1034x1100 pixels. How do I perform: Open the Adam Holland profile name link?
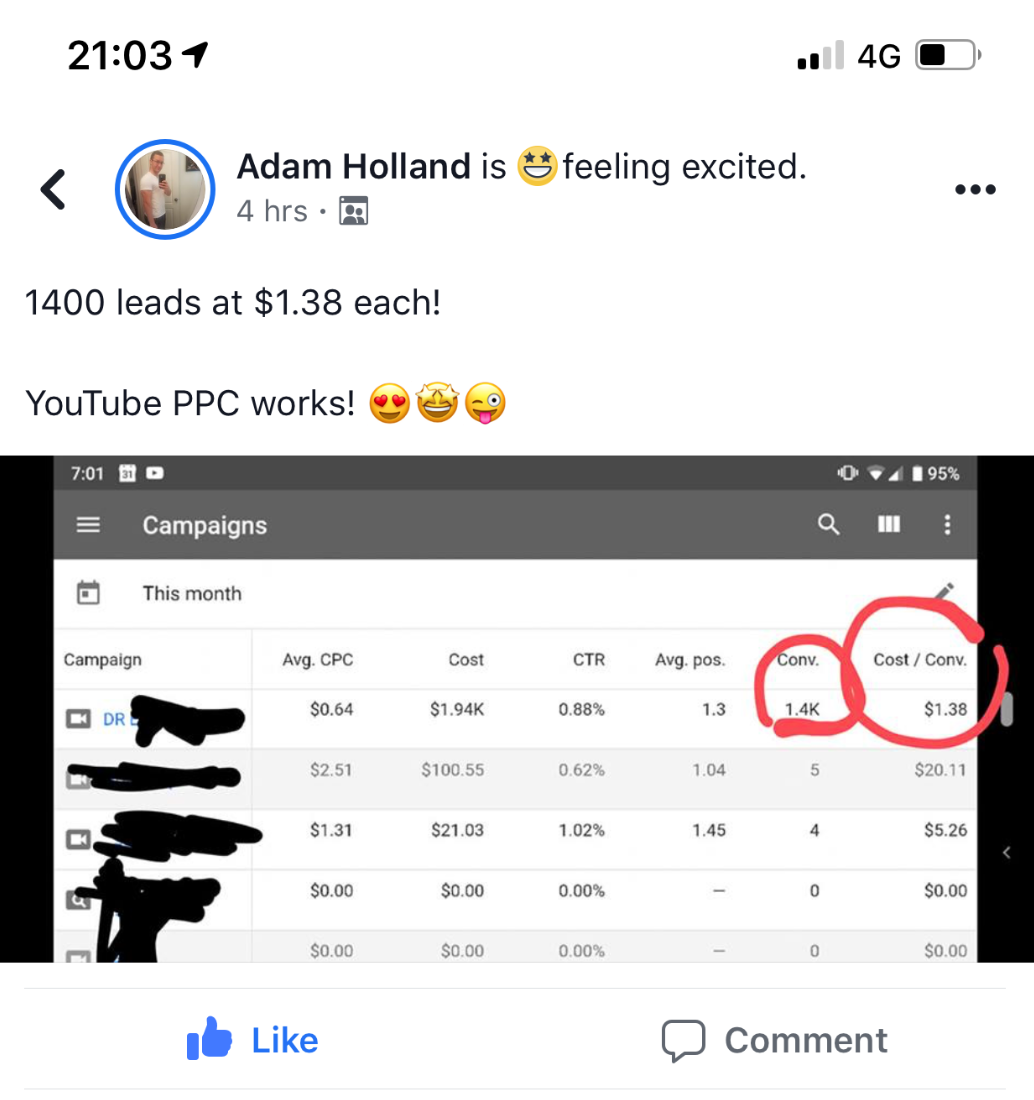point(354,167)
